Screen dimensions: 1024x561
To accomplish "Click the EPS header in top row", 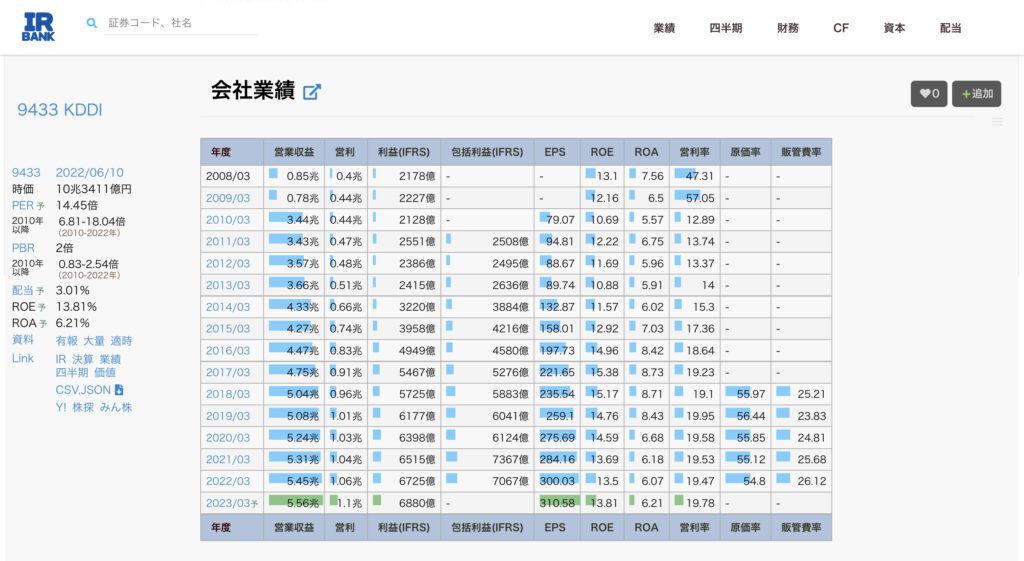I will pyautogui.click(x=555, y=152).
